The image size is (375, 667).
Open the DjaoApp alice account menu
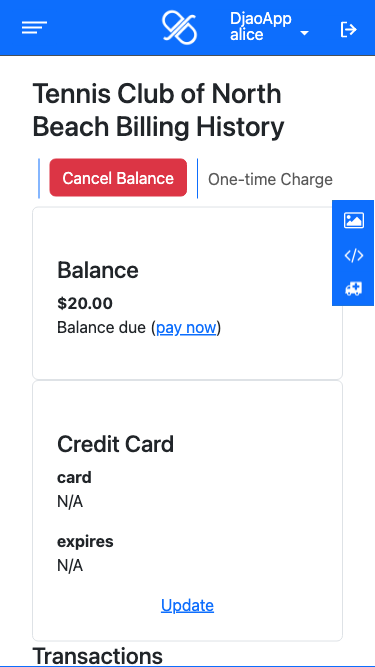click(x=269, y=27)
